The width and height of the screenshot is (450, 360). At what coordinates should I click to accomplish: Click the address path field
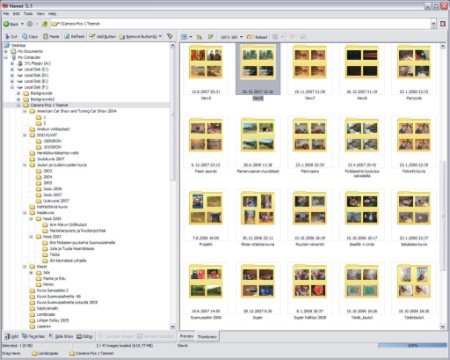coord(241,24)
